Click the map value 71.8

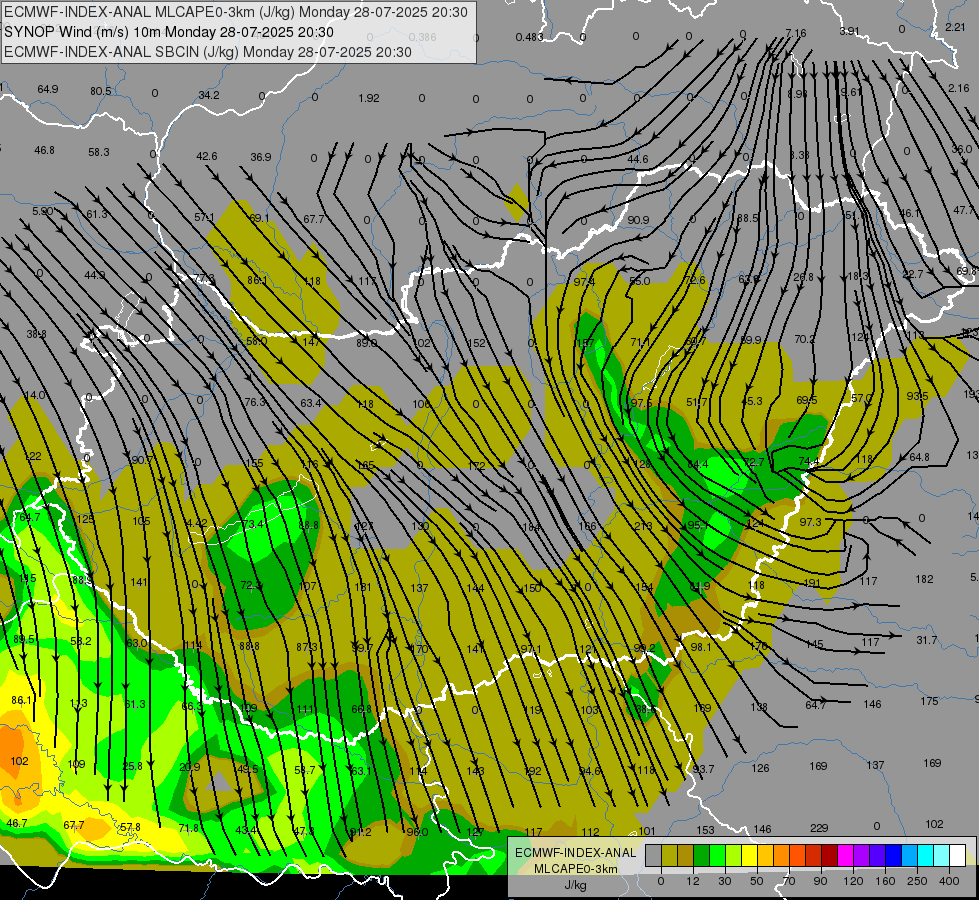coord(189,828)
